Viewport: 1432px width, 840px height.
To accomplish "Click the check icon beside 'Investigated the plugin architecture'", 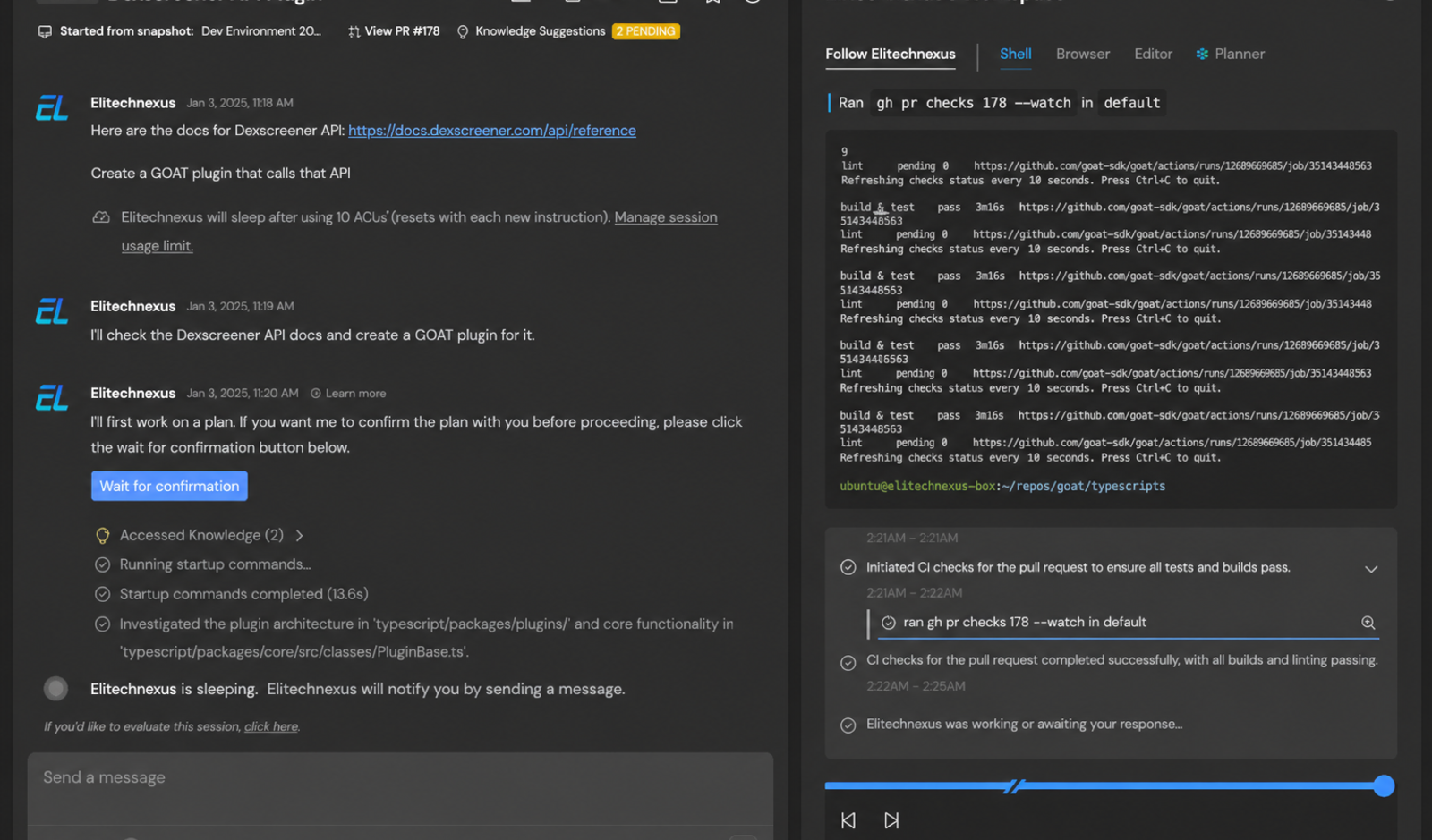I will (x=103, y=624).
